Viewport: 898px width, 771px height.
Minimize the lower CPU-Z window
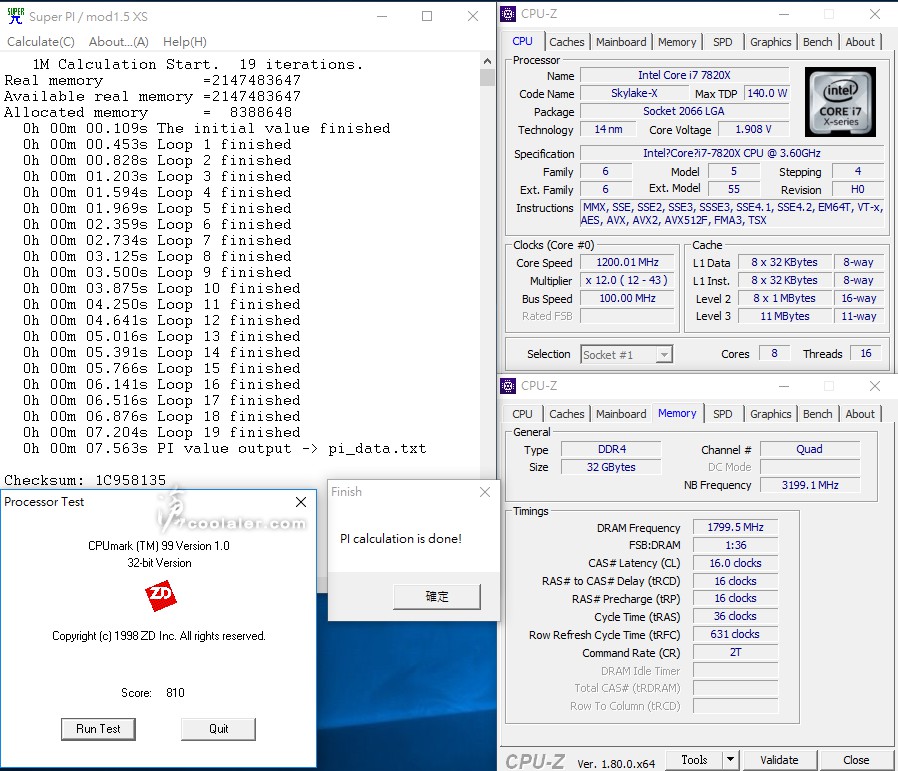(783, 386)
